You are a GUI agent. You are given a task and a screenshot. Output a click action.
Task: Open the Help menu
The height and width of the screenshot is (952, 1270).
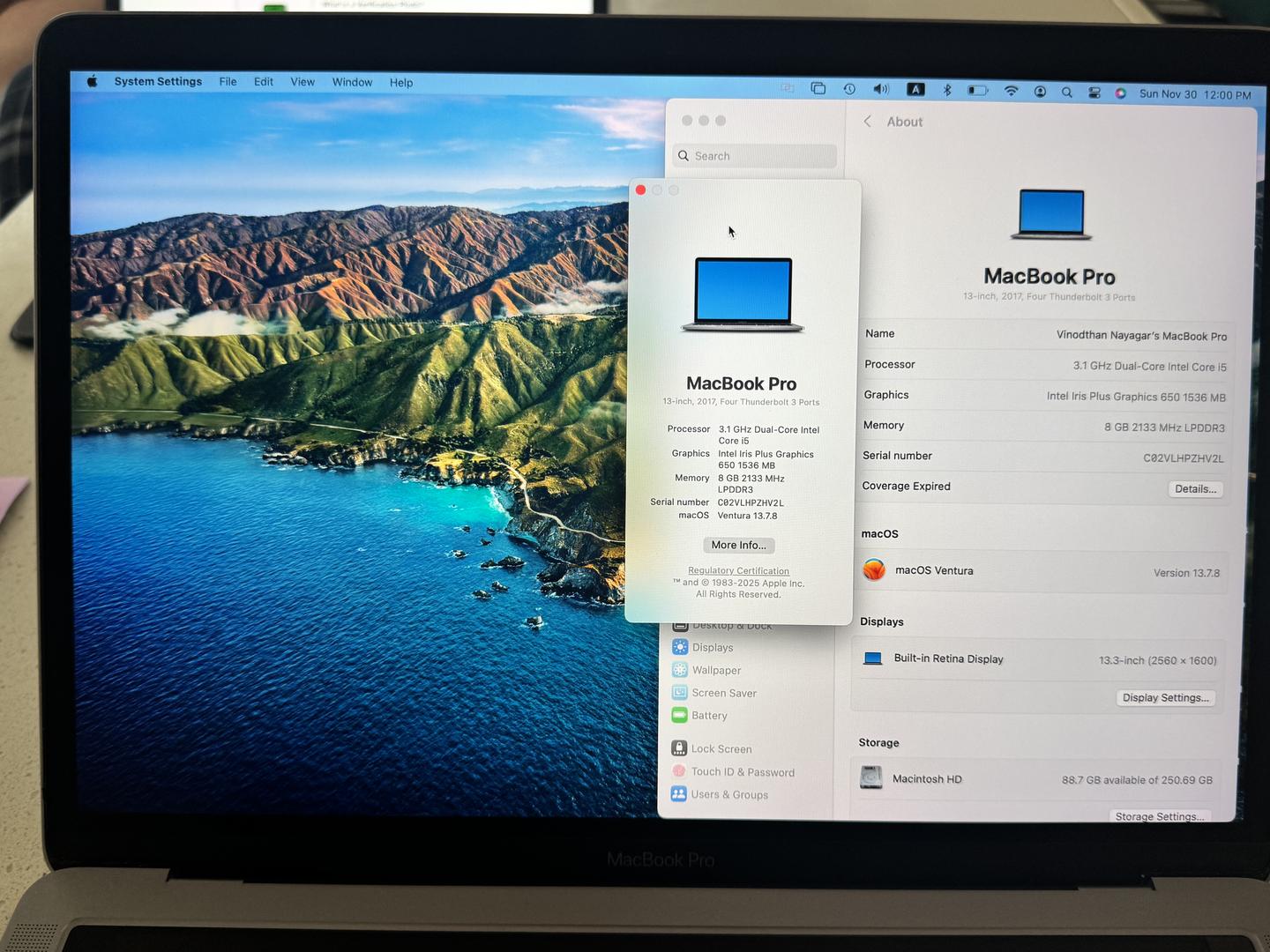(x=401, y=83)
